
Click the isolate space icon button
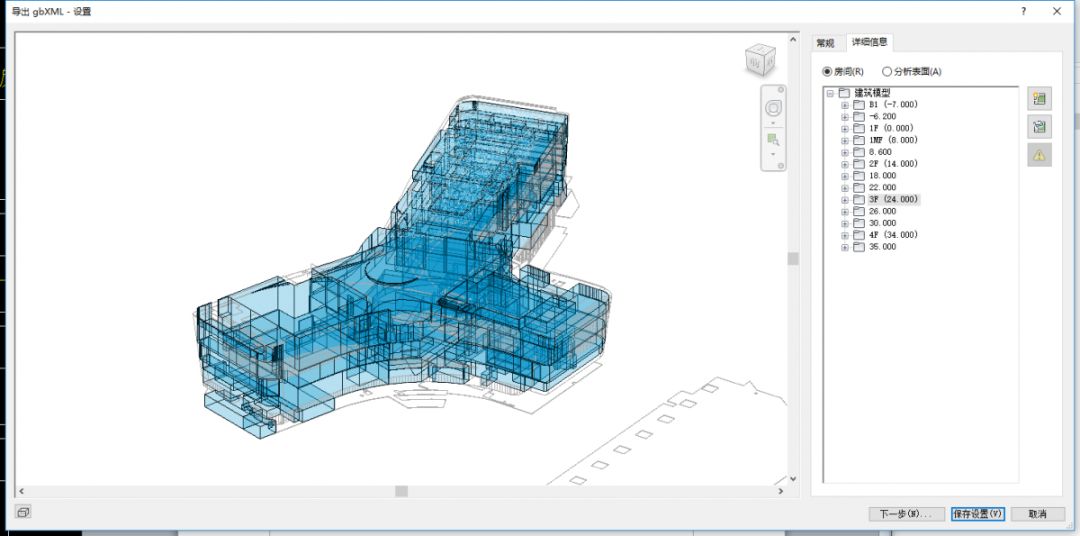[x=1039, y=126]
